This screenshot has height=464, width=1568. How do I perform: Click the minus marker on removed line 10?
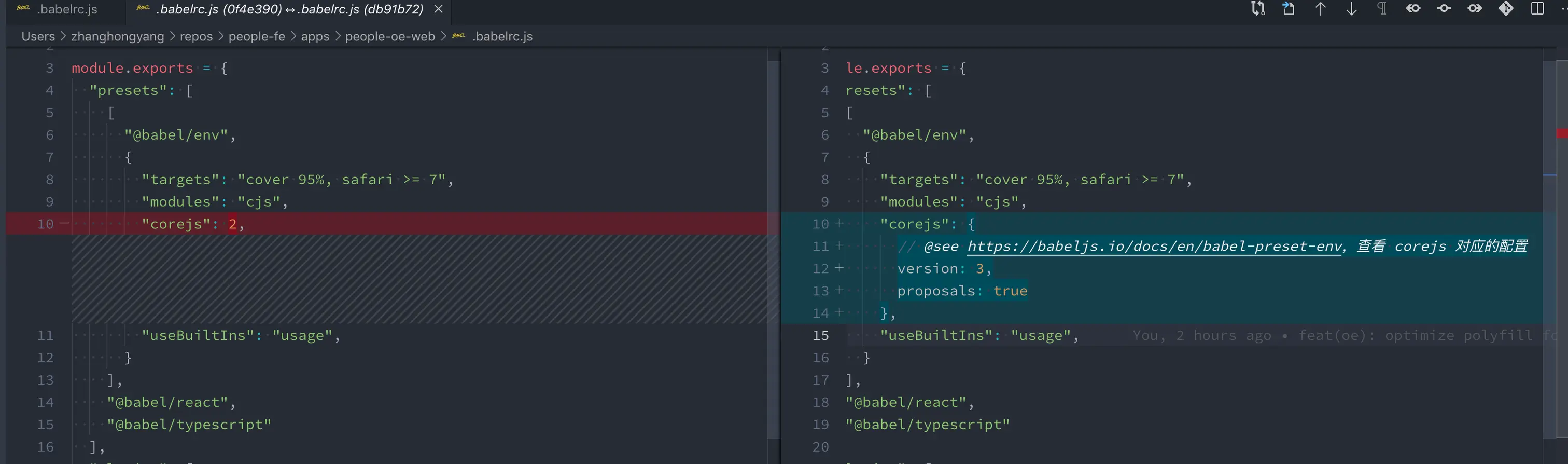pos(64,224)
